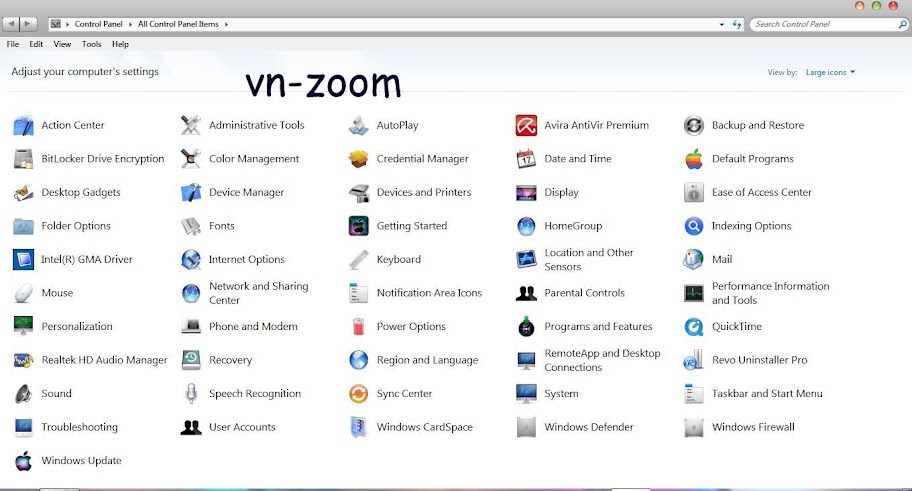This screenshot has height=491, width=912.
Task: Open the Keyboard icon
Action: (x=358, y=259)
